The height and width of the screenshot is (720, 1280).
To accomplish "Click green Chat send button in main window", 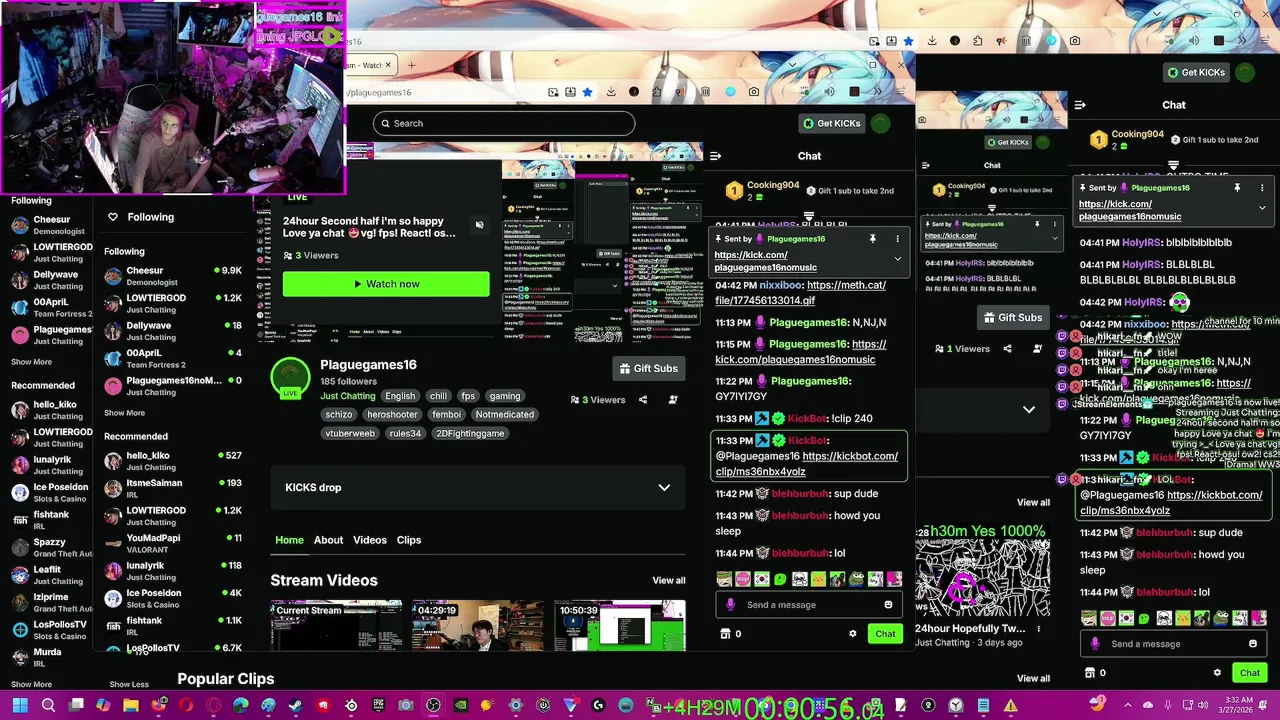I will 885,634.
